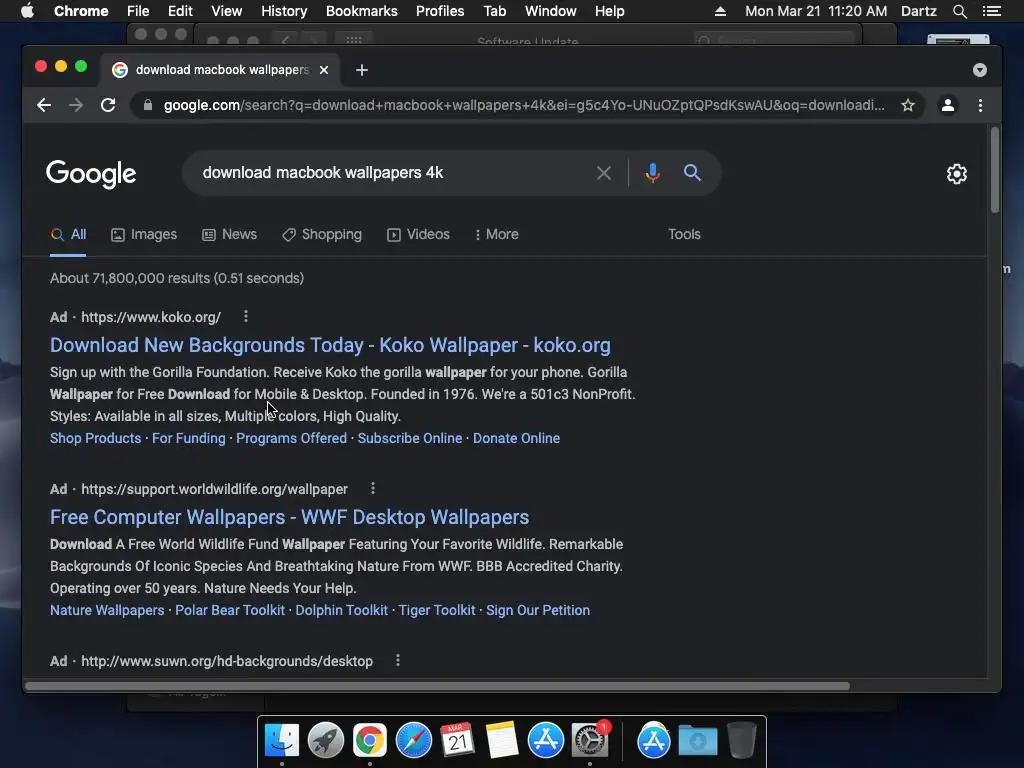Reload the current page
Screen dimensions: 1024x768
click(x=108, y=105)
